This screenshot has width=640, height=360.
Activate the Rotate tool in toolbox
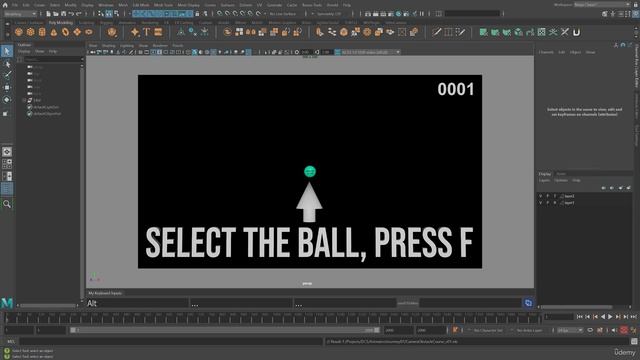click(7, 100)
